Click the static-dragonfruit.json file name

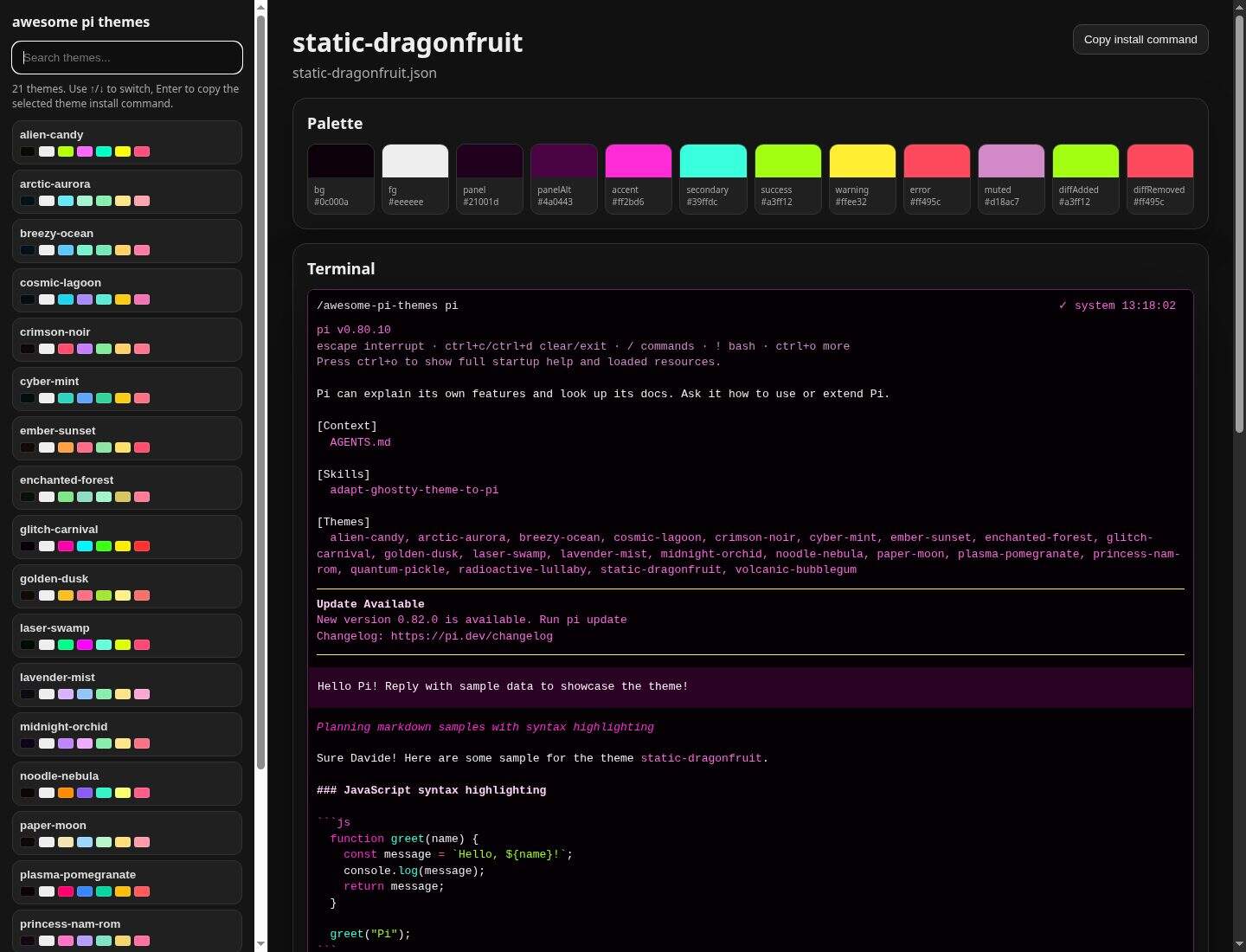point(364,73)
